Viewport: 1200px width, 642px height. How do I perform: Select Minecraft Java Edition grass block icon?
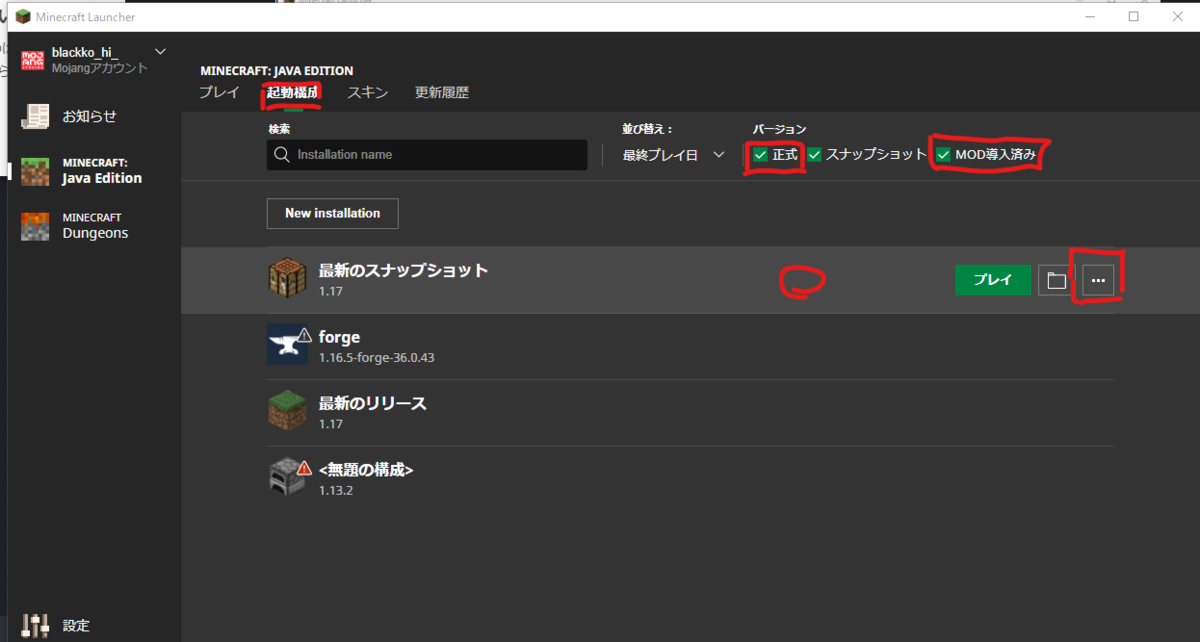(35, 171)
